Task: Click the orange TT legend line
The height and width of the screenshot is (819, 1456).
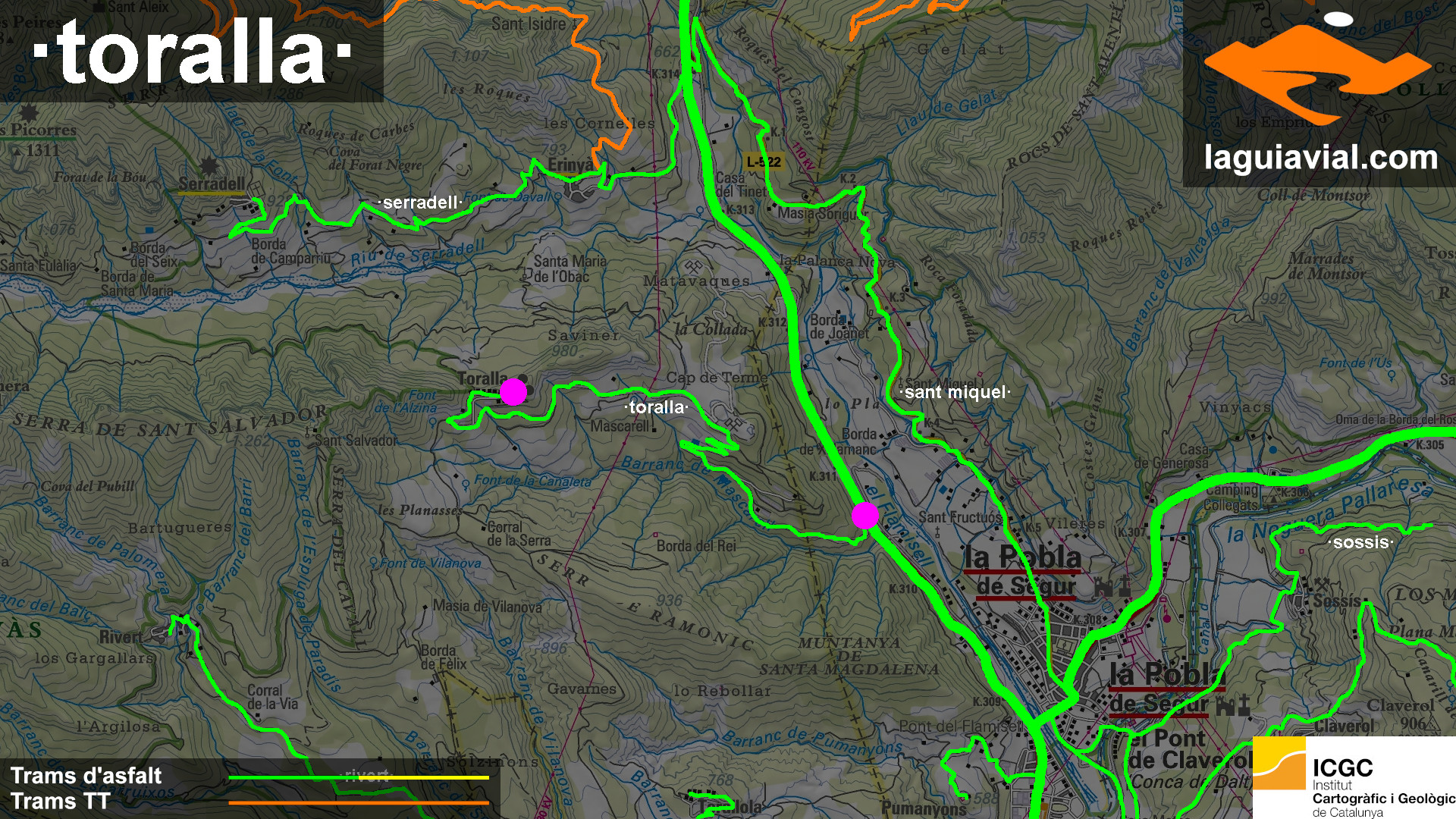Action: [x=358, y=802]
